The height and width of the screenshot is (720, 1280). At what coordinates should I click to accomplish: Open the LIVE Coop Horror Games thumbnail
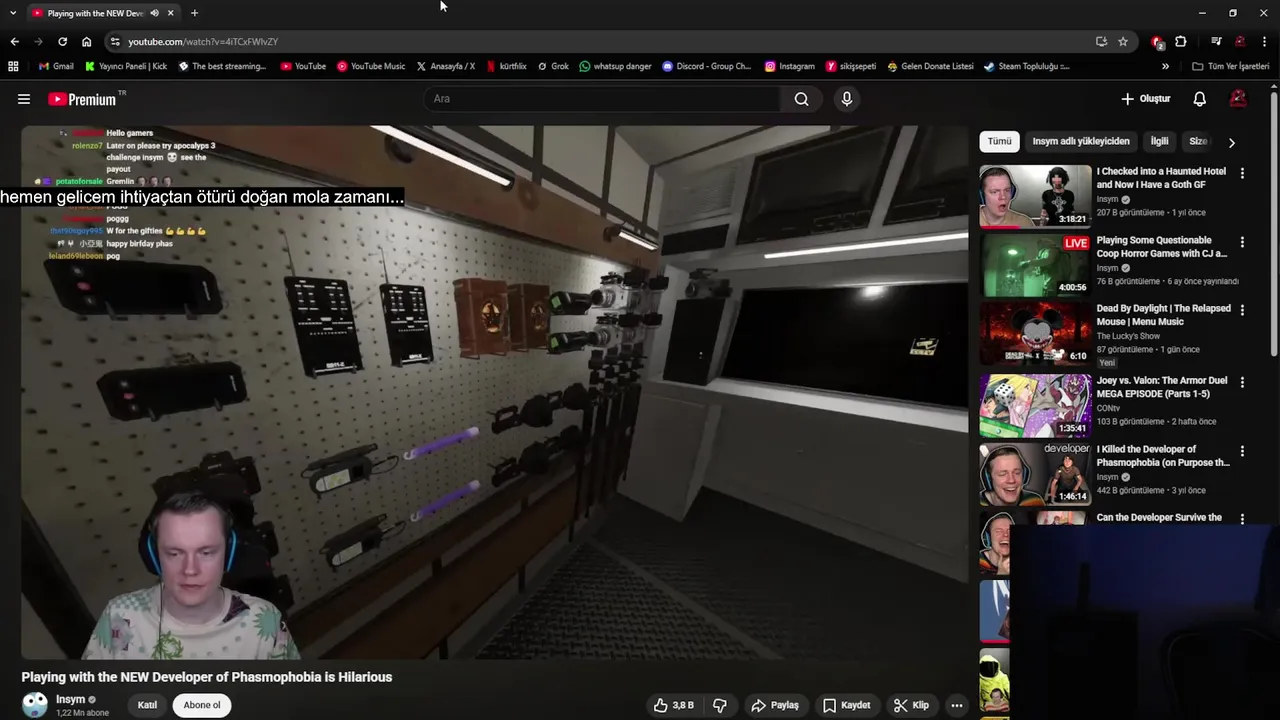pyautogui.click(x=1035, y=265)
